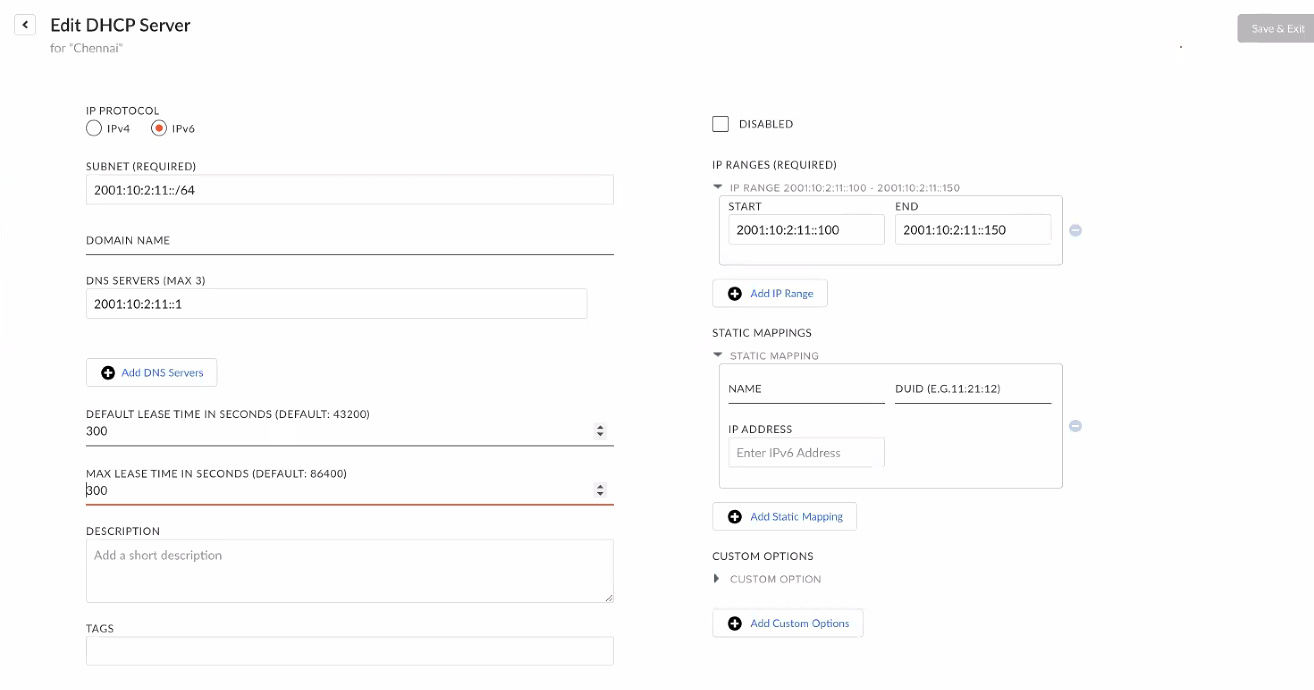Click the static mapping IP Address field
The height and width of the screenshot is (690, 1314).
pyautogui.click(x=806, y=453)
